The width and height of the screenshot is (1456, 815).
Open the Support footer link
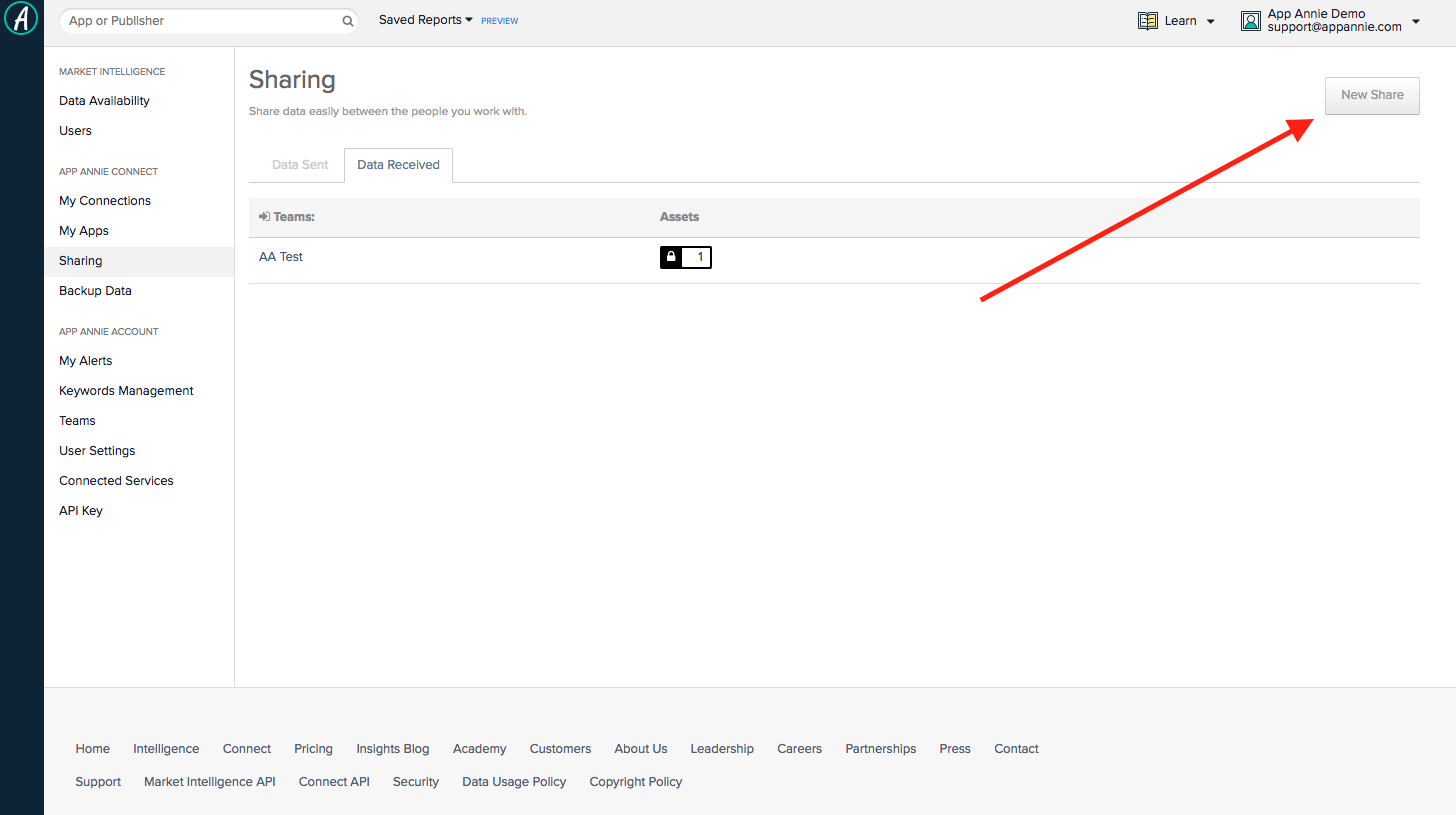pos(98,782)
